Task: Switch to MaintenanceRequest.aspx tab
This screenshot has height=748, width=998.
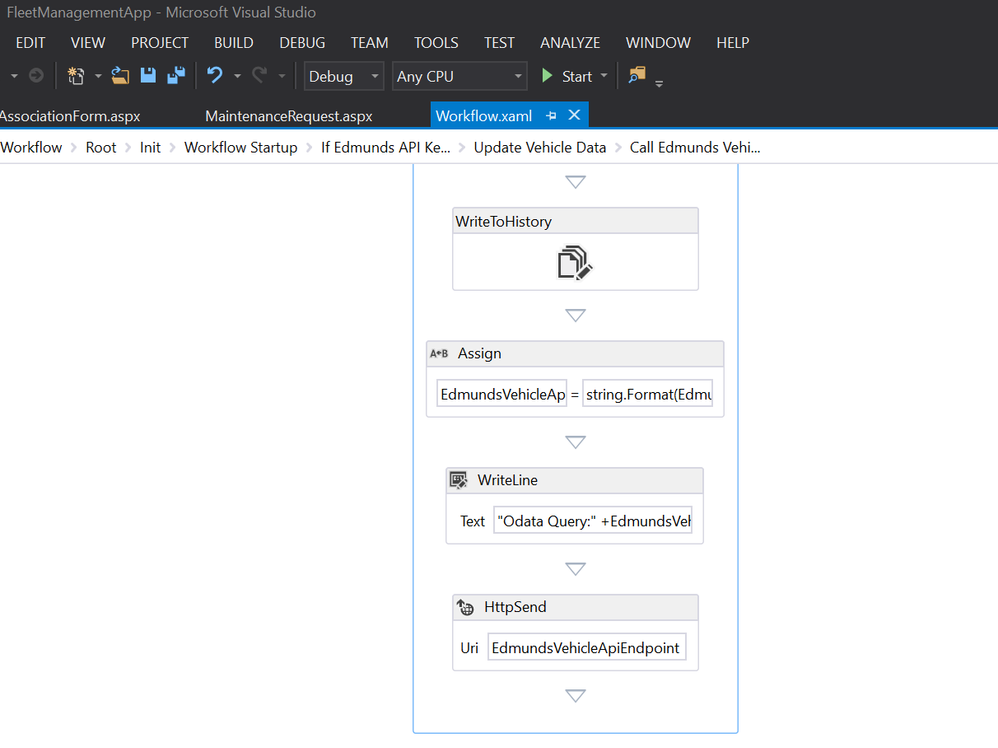Action: tap(289, 116)
